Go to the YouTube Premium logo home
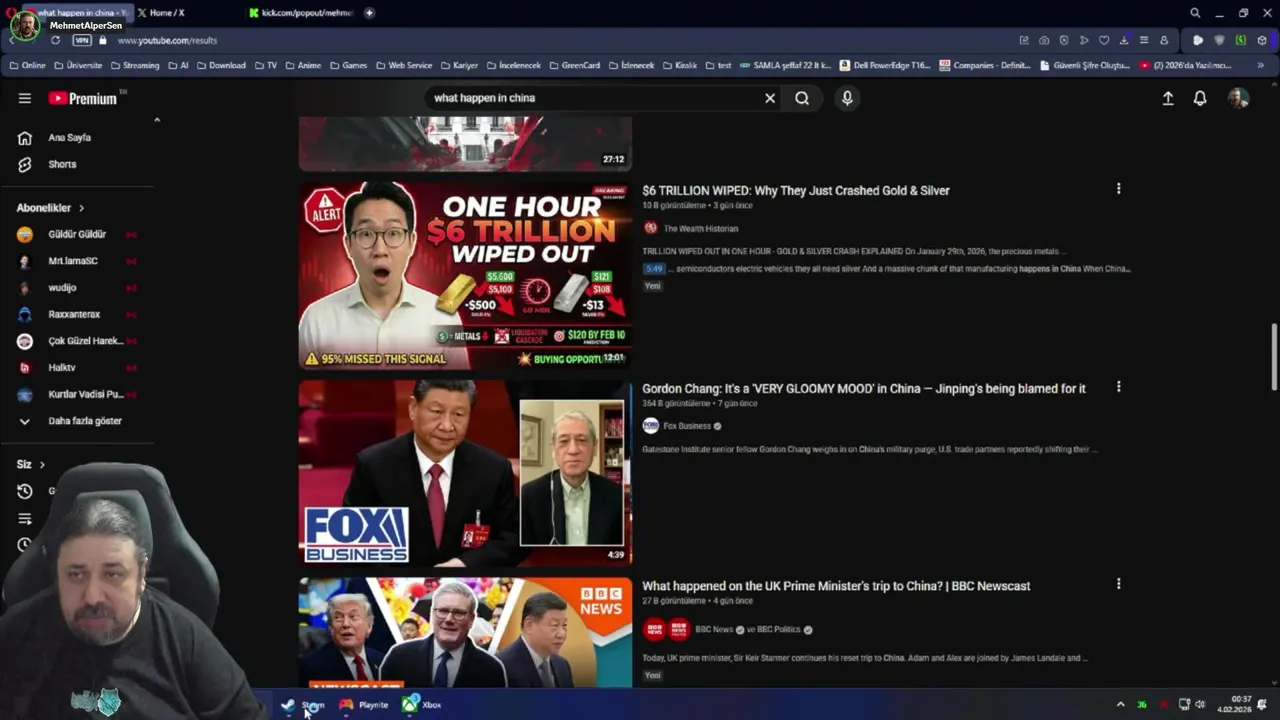The image size is (1280, 720). (83, 98)
